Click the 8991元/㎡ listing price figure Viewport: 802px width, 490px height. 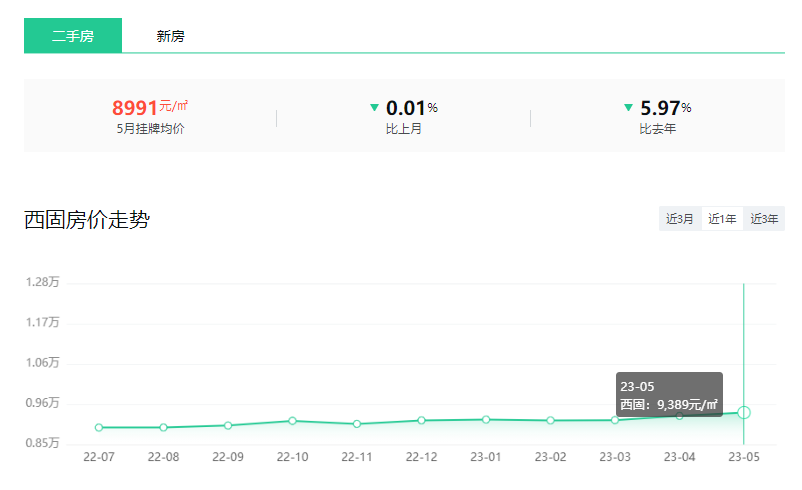(x=150, y=107)
